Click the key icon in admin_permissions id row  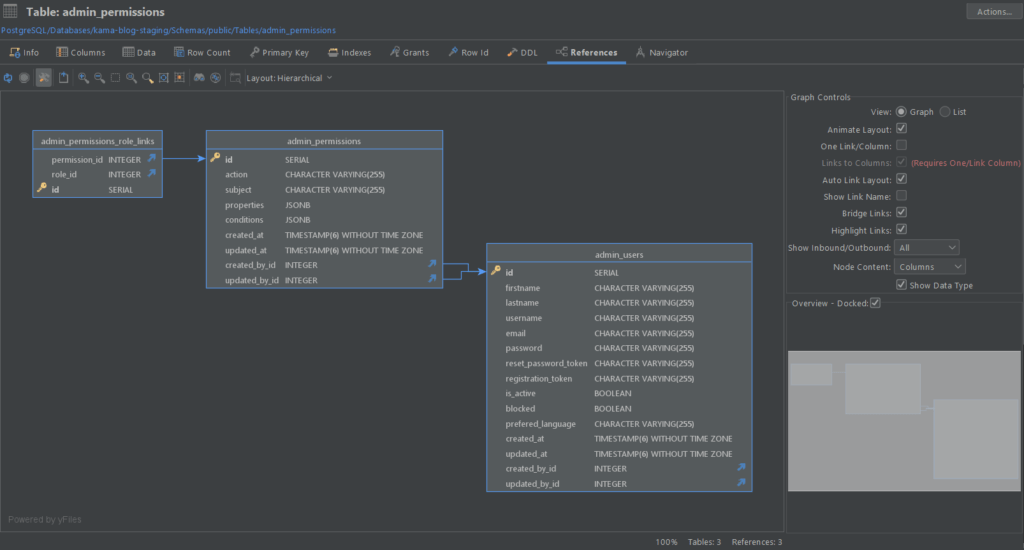click(215, 158)
